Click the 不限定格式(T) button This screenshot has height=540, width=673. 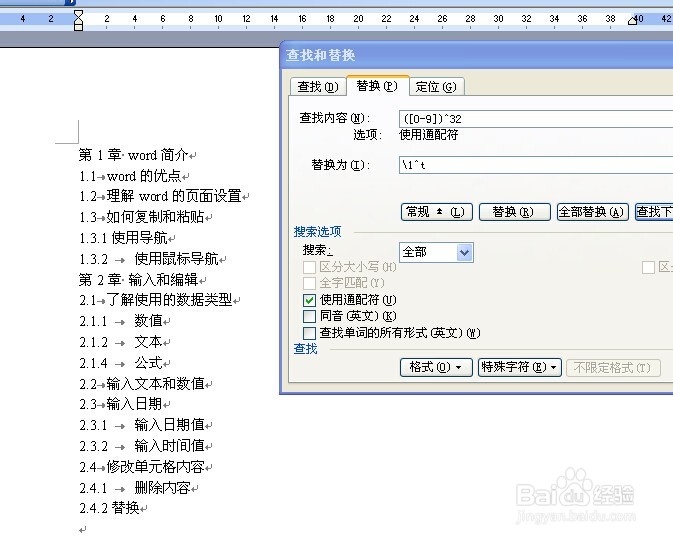tap(613, 368)
